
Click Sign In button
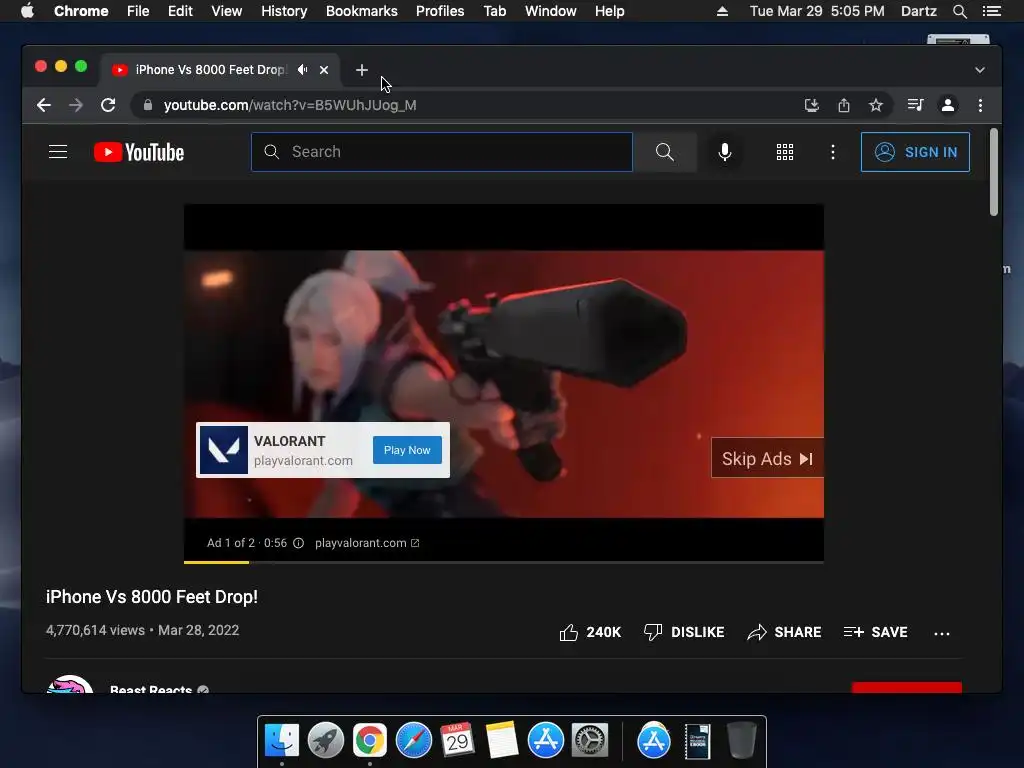[x=915, y=152]
